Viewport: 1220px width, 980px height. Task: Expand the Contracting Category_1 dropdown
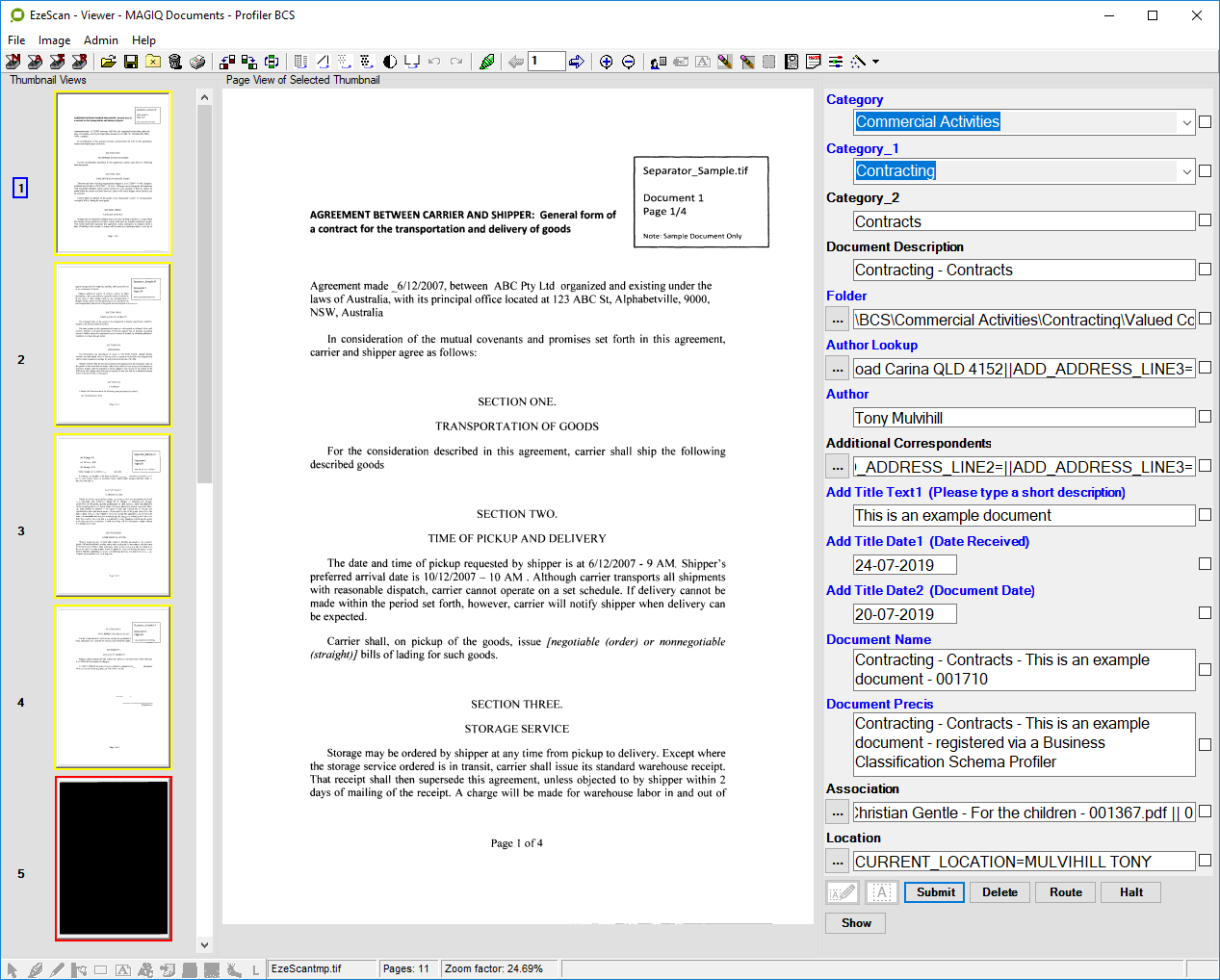coord(1186,171)
